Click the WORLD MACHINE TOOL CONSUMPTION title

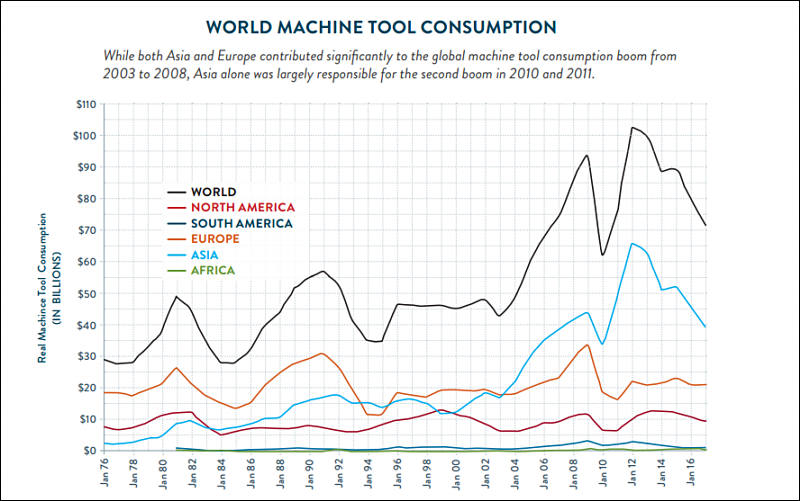381,27
